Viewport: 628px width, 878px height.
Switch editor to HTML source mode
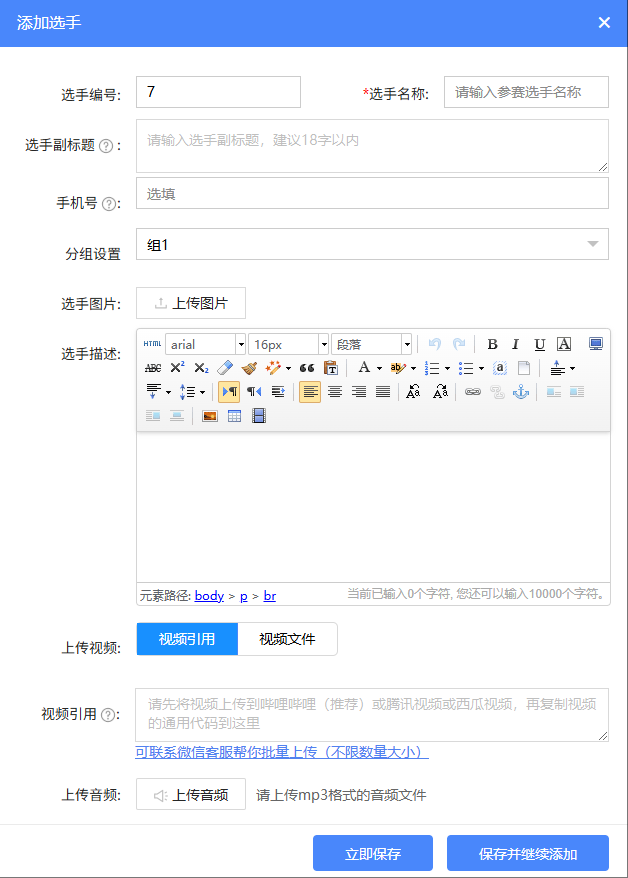tap(152, 344)
